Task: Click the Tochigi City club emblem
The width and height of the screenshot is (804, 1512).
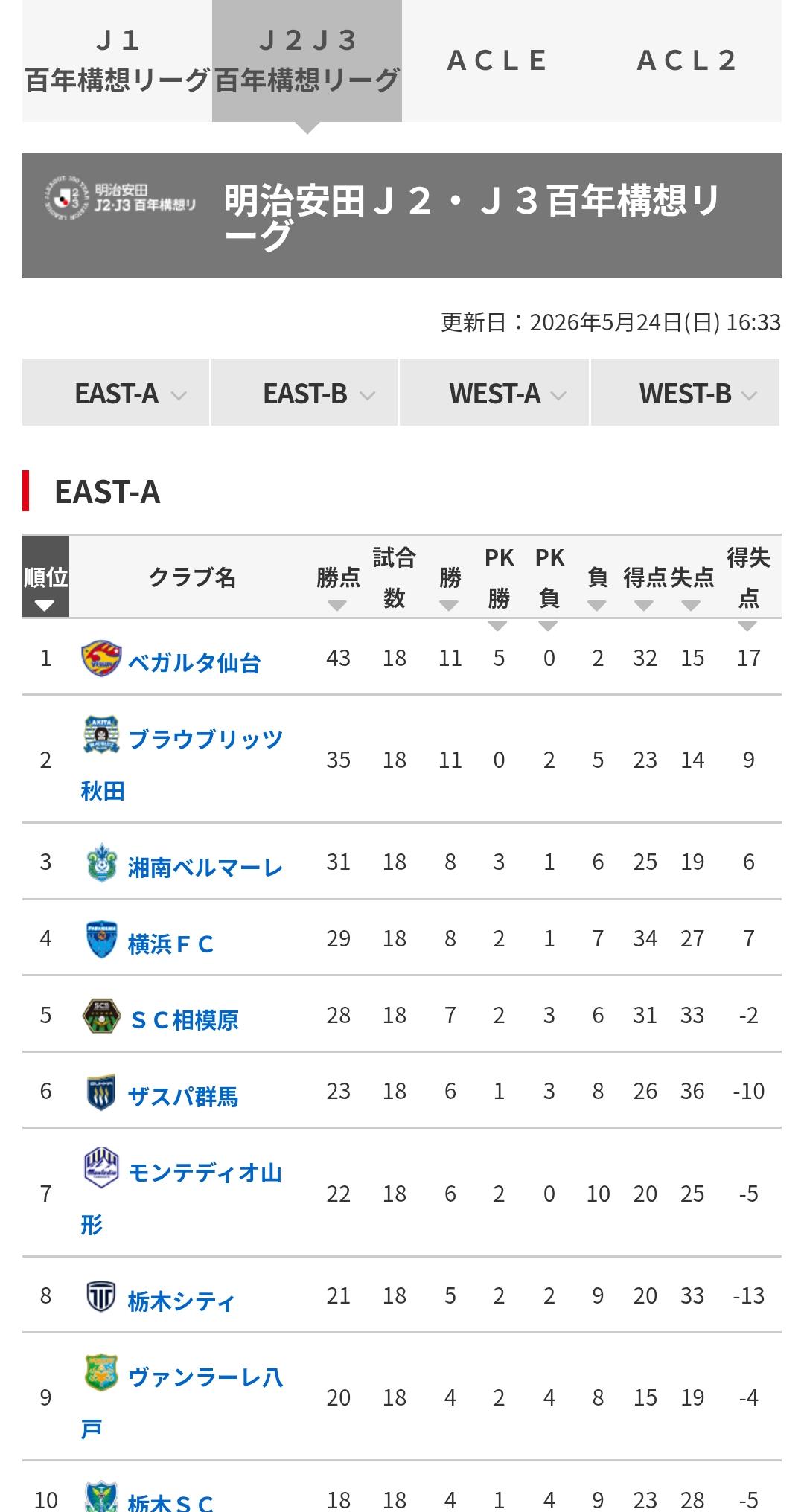Action: point(100,1297)
